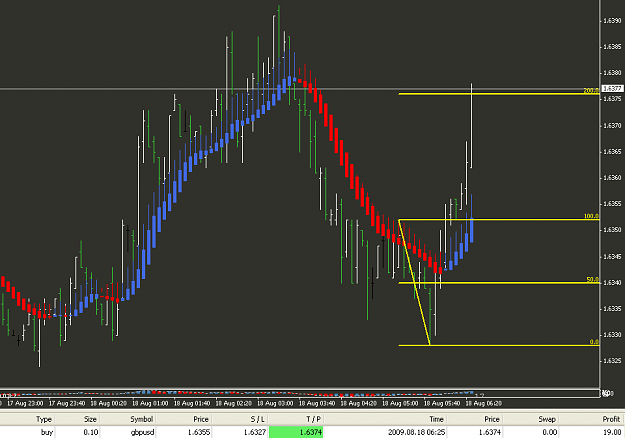625x438 pixels.
Task: Select the 200.0 Fibonacci level label
Action: click(x=591, y=90)
